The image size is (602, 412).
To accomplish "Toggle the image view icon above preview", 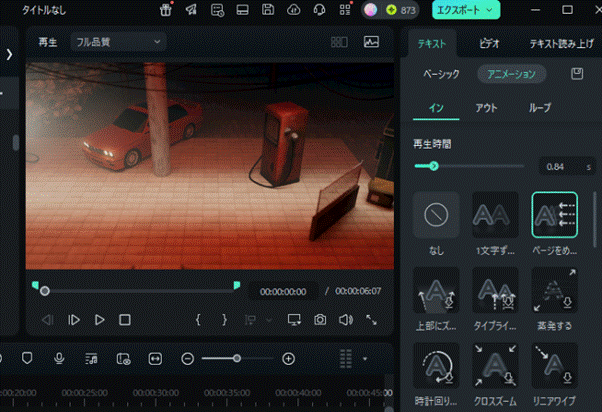I will click(x=371, y=42).
